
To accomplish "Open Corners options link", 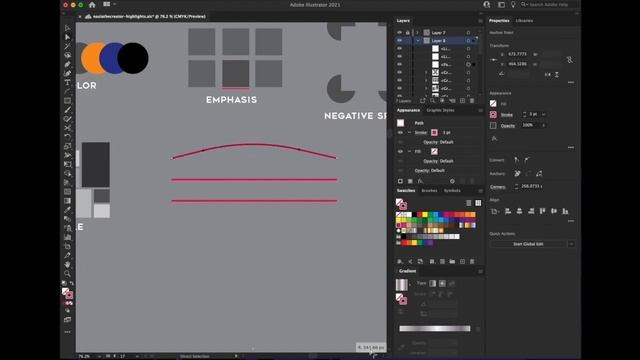I will tap(498, 187).
